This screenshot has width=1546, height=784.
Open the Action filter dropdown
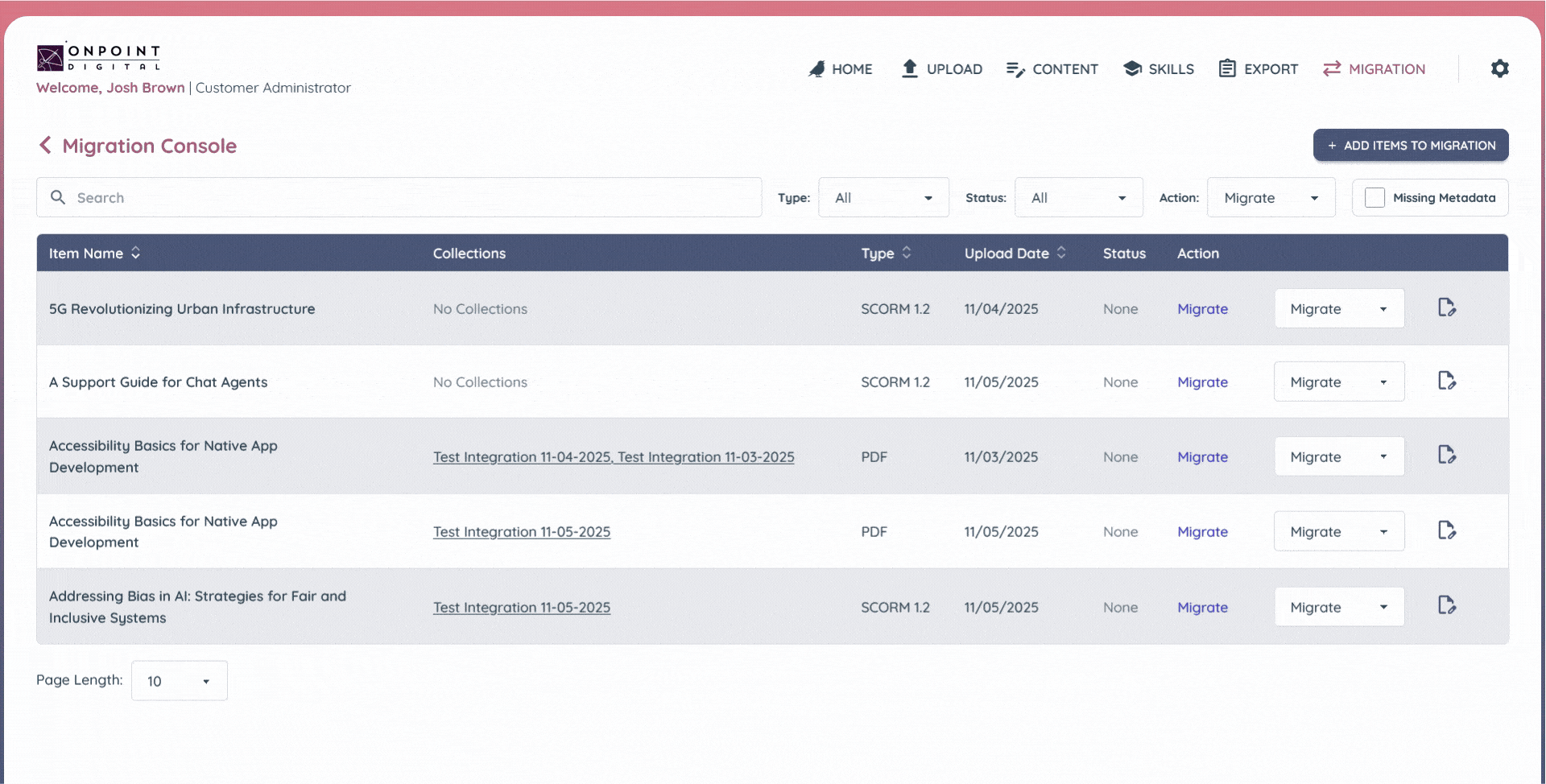tap(1271, 198)
